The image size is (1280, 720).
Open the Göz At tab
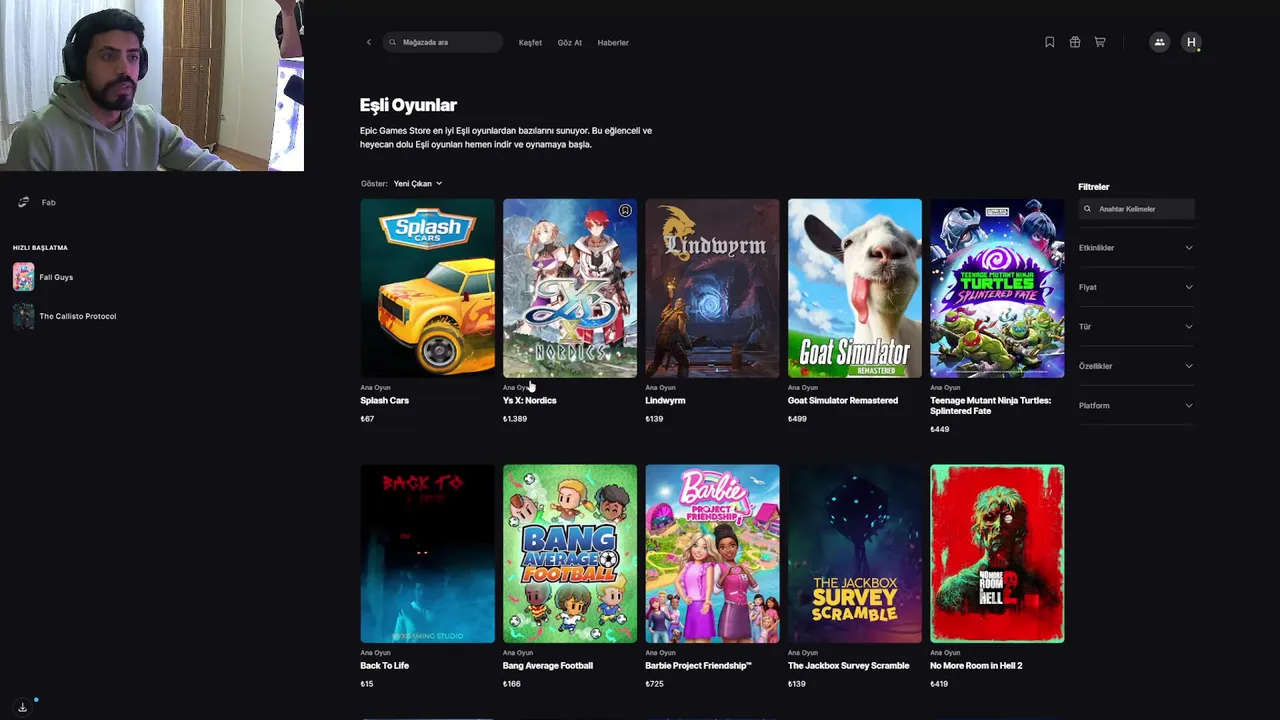pyautogui.click(x=570, y=42)
